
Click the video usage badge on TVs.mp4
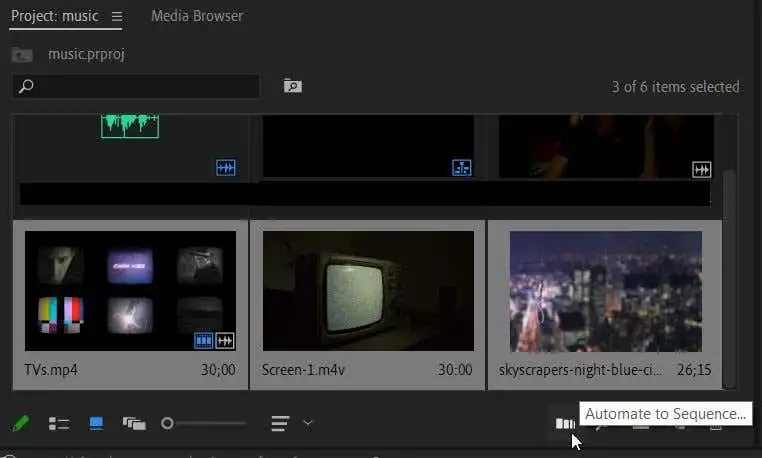point(204,341)
